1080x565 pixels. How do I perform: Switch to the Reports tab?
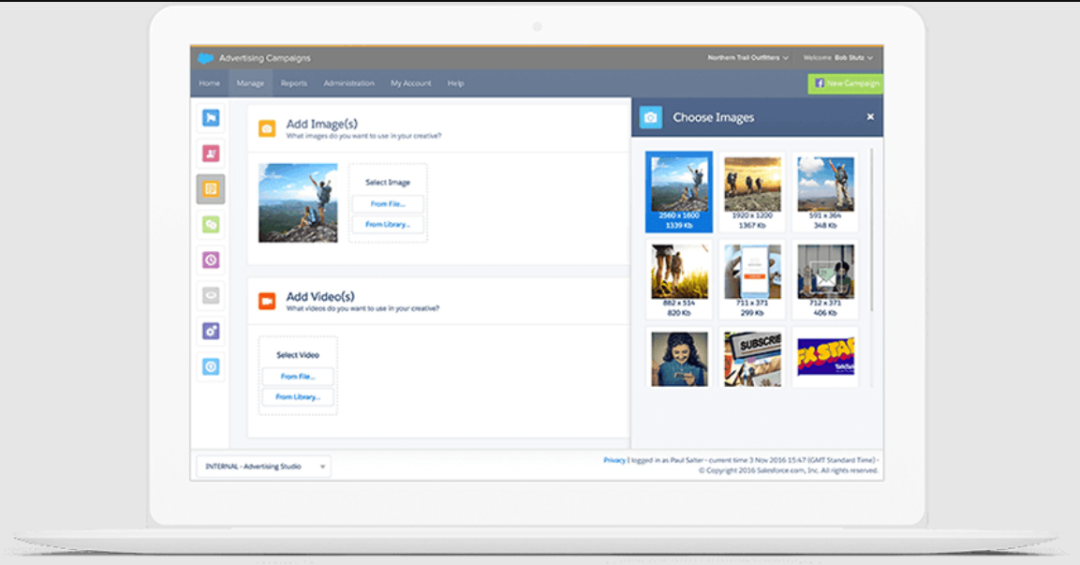(x=293, y=83)
